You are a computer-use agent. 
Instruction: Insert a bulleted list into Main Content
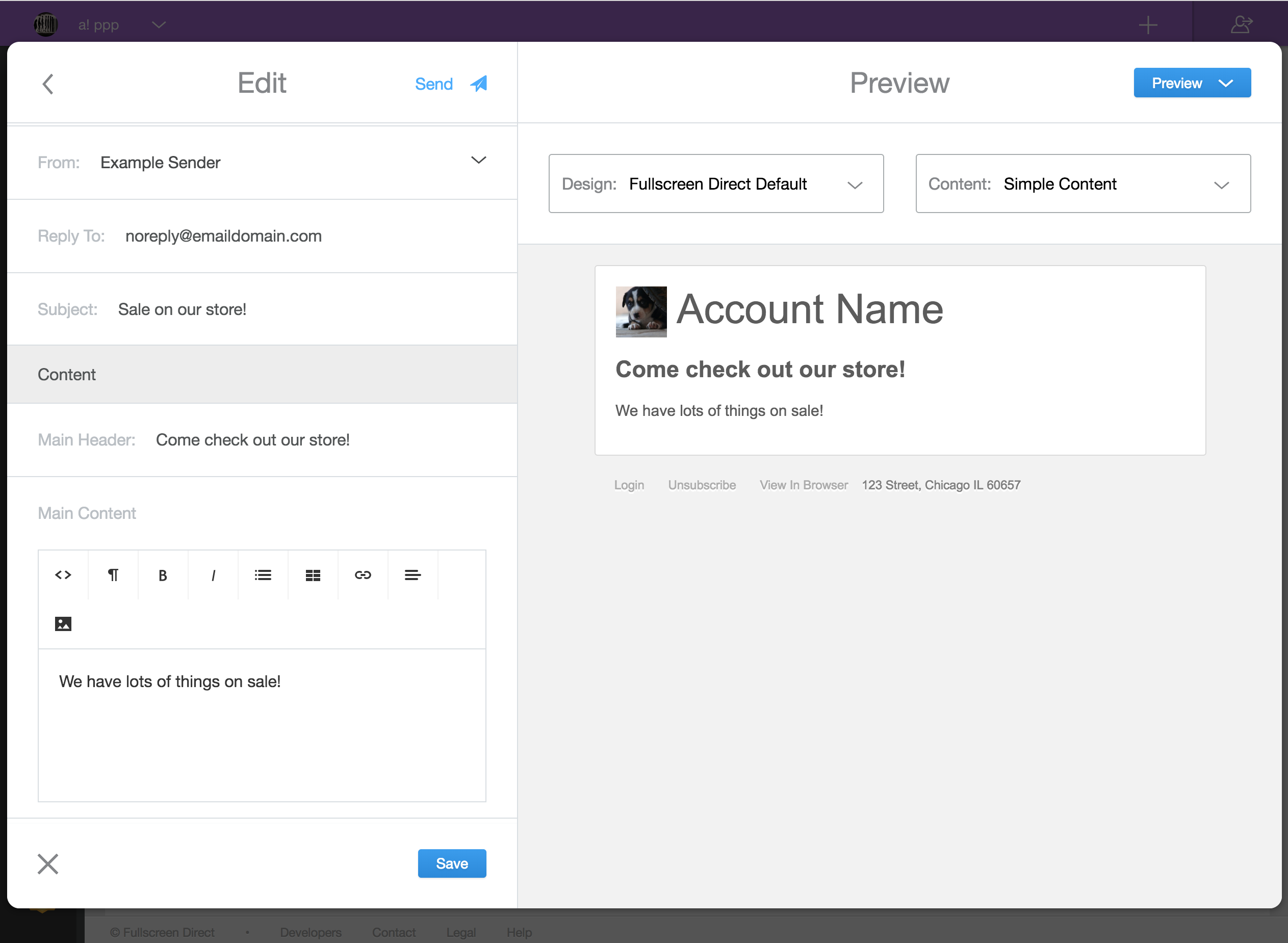(262, 575)
